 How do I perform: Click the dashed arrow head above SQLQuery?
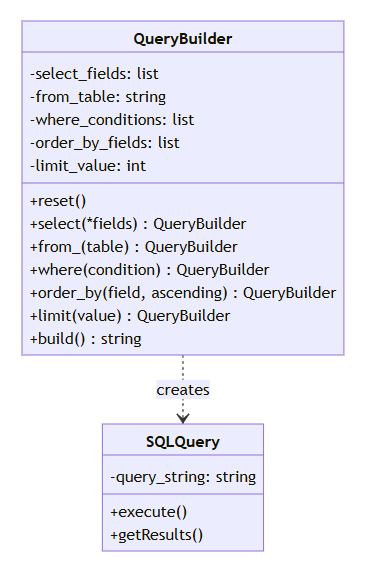coord(183,419)
